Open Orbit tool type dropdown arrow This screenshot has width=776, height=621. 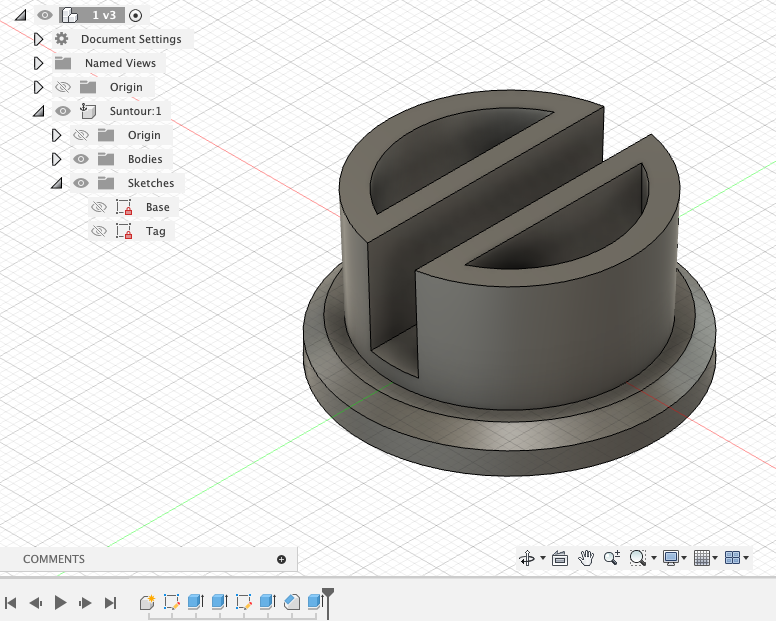[x=543, y=558]
